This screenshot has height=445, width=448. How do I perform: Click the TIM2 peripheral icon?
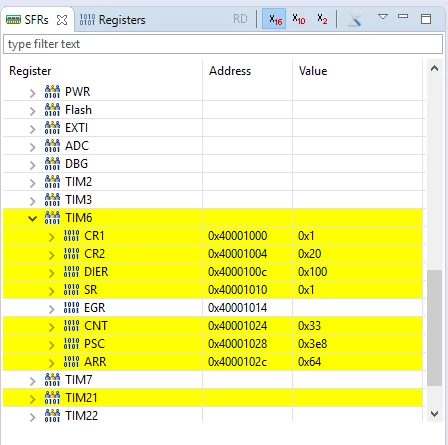(x=52, y=181)
